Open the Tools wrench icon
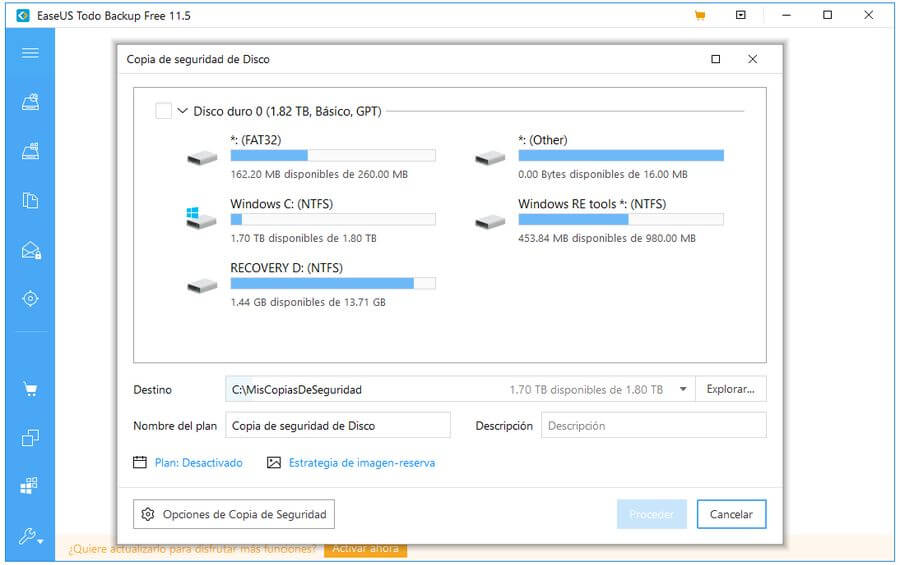Image resolution: width=900 pixels, height=565 pixels. click(x=30, y=536)
